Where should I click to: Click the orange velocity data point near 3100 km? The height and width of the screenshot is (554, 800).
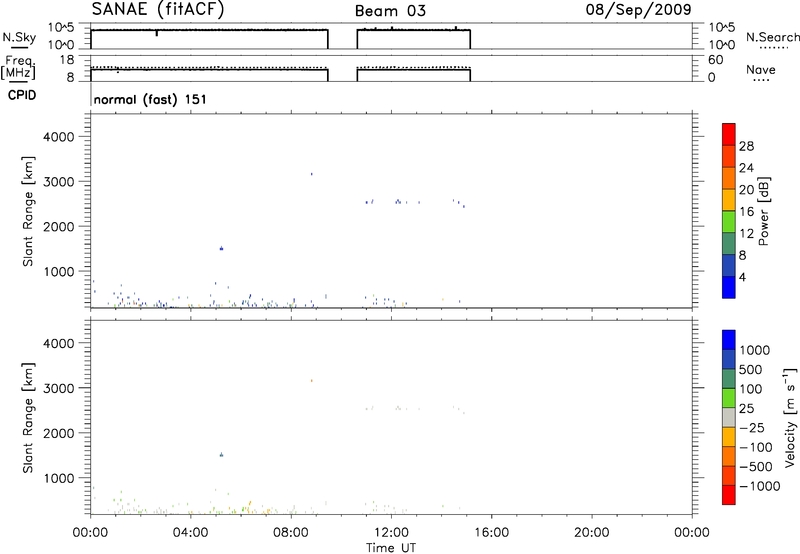pos(311,381)
